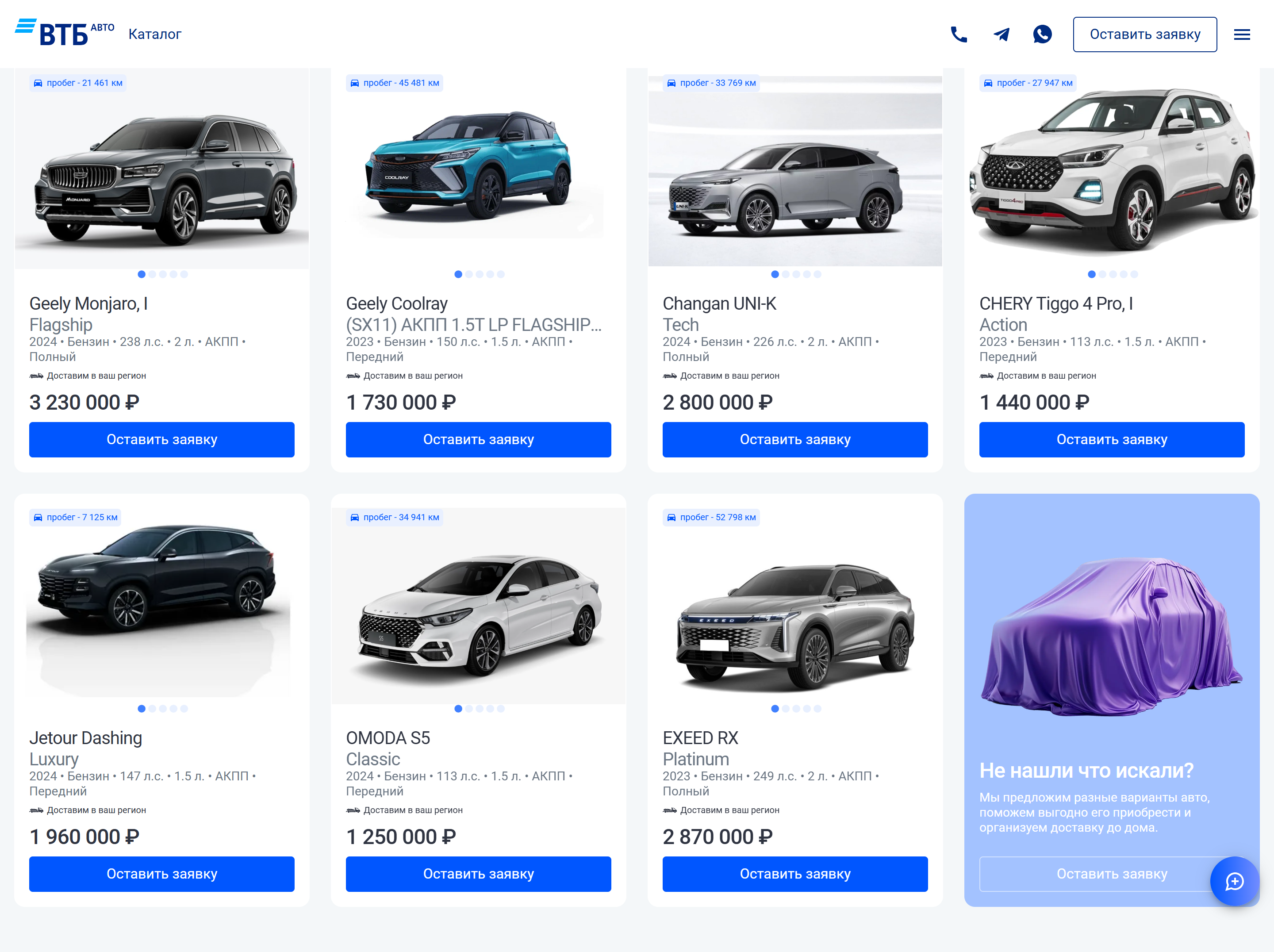
Task: Select fourth image dot of OMODA S5 carousel
Action: pyautogui.click(x=490, y=708)
